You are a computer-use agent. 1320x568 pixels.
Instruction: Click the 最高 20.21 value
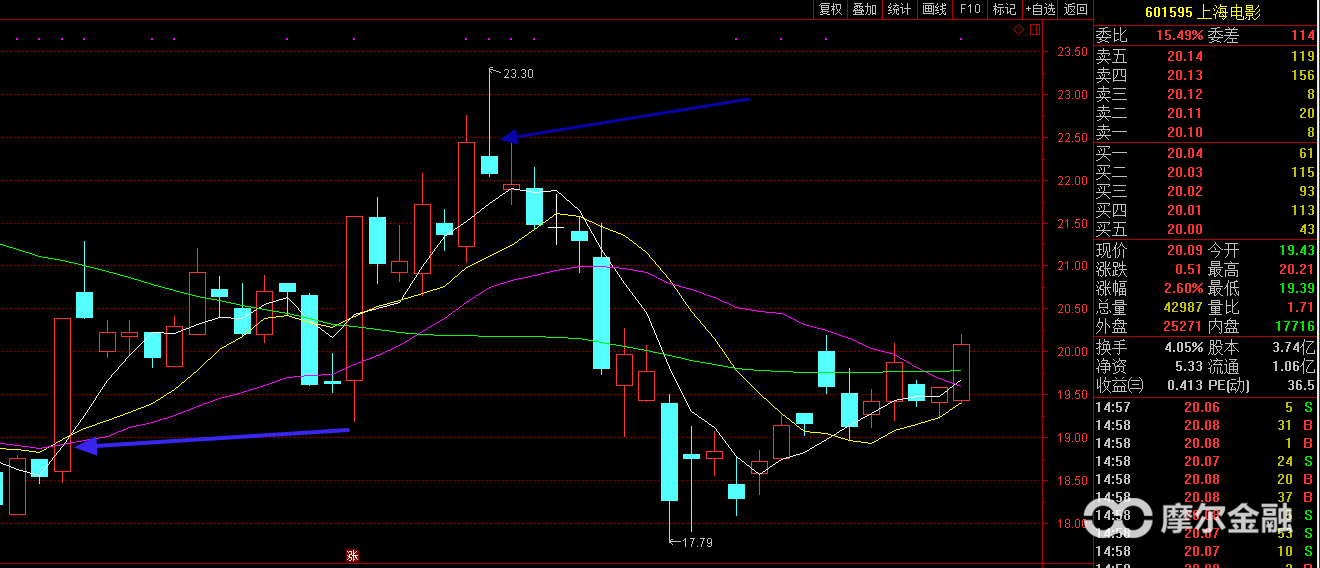coord(1298,269)
